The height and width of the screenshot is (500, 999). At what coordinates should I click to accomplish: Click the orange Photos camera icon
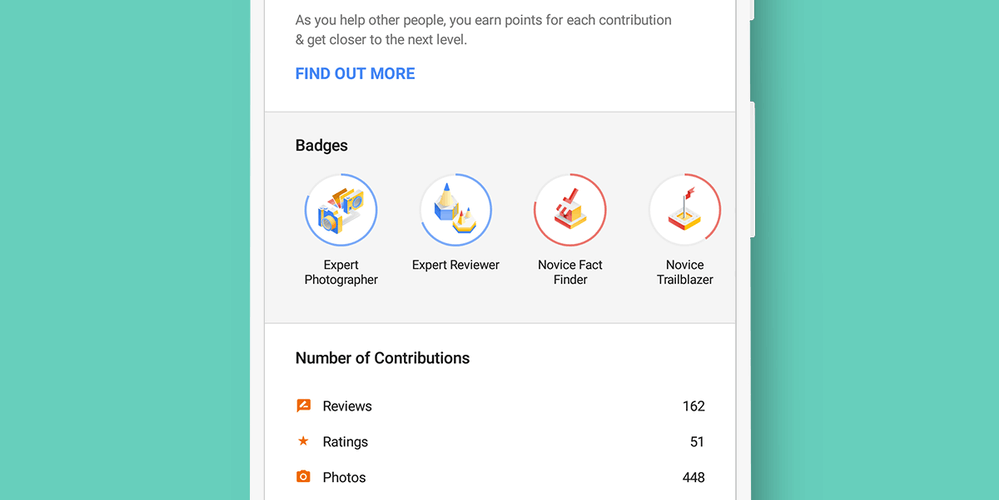click(304, 477)
